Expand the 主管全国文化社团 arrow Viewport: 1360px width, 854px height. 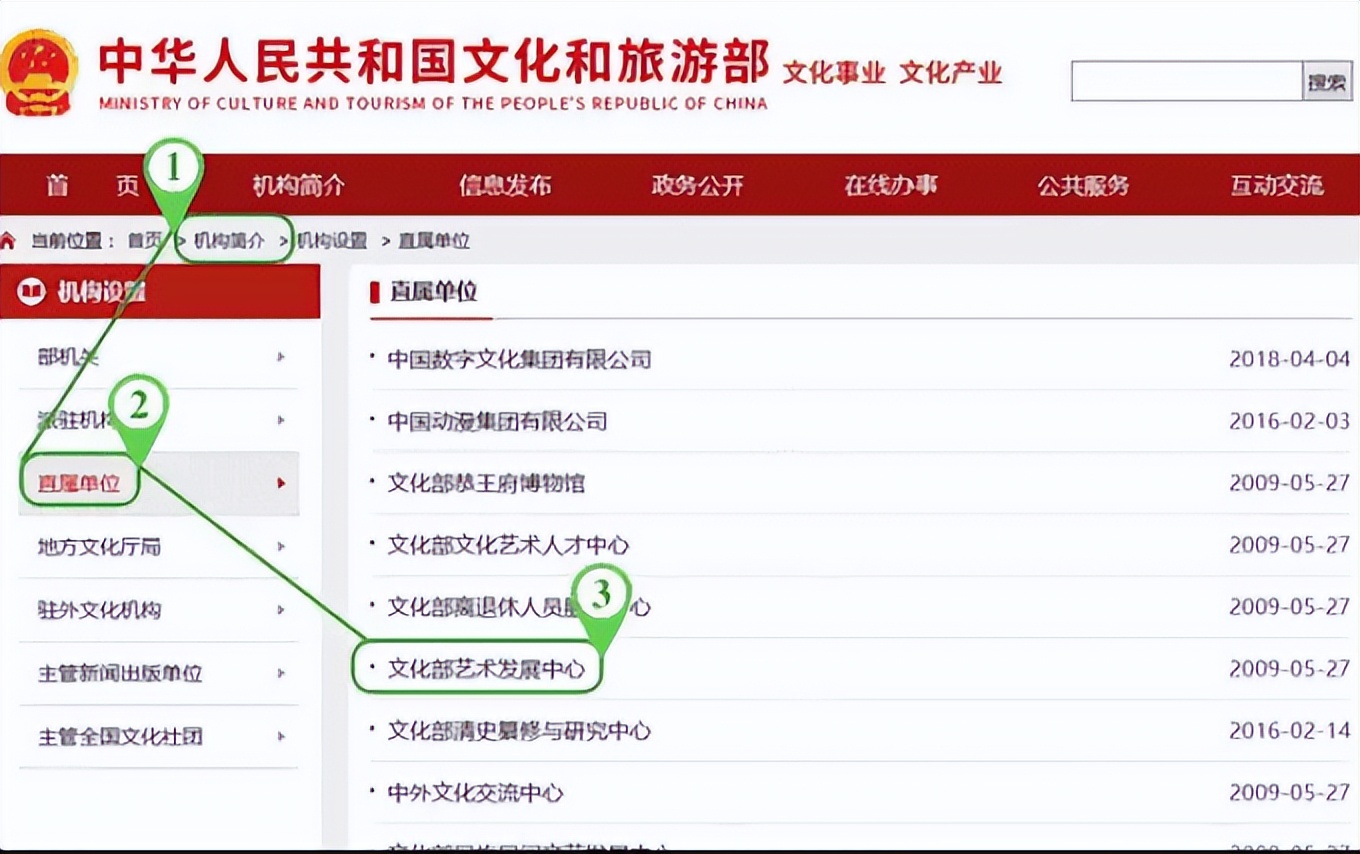283,737
